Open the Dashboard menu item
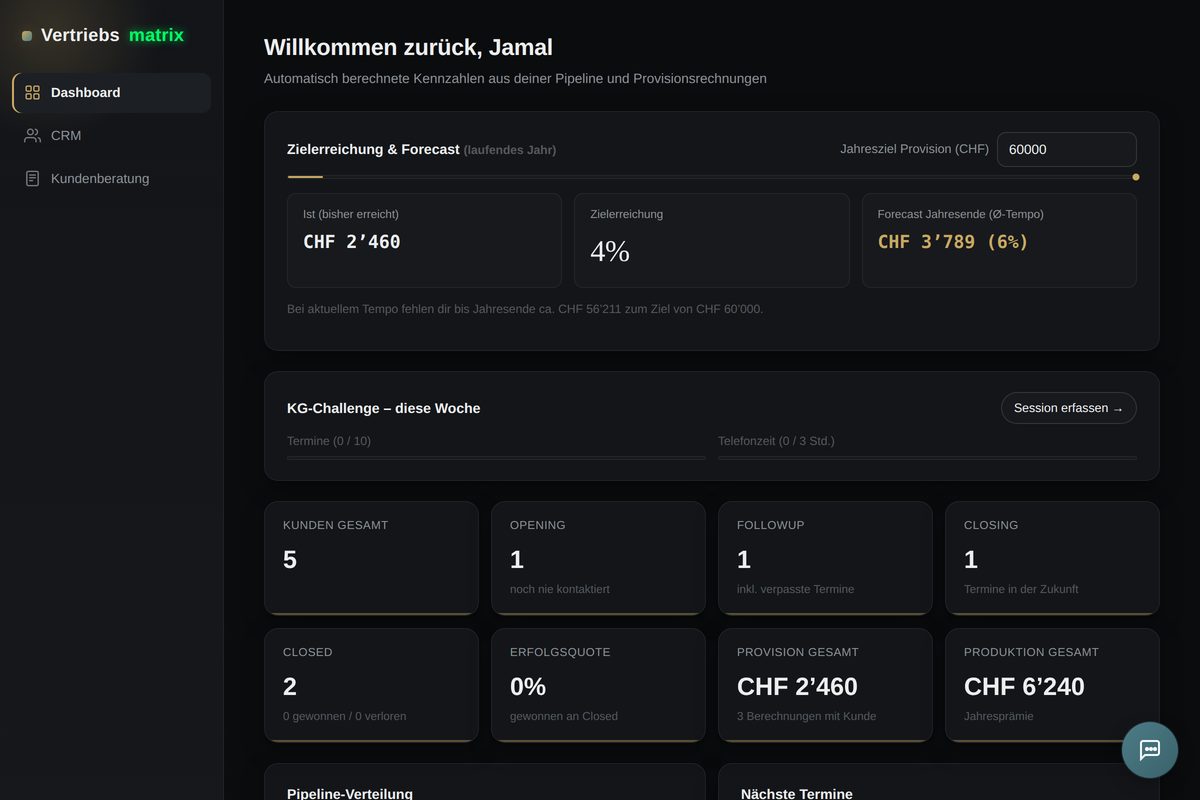This screenshot has height=800, width=1200. pos(112,92)
